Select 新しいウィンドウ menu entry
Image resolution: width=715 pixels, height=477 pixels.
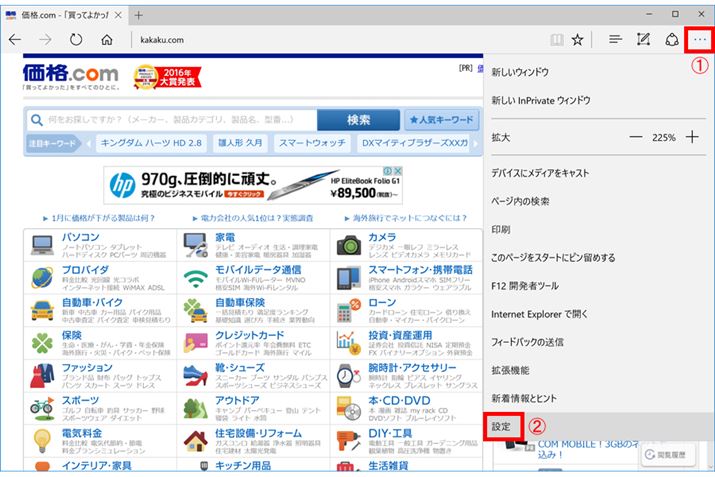click(x=519, y=72)
